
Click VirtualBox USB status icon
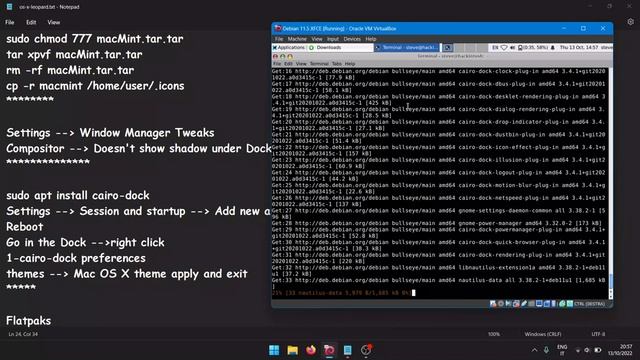524,304
